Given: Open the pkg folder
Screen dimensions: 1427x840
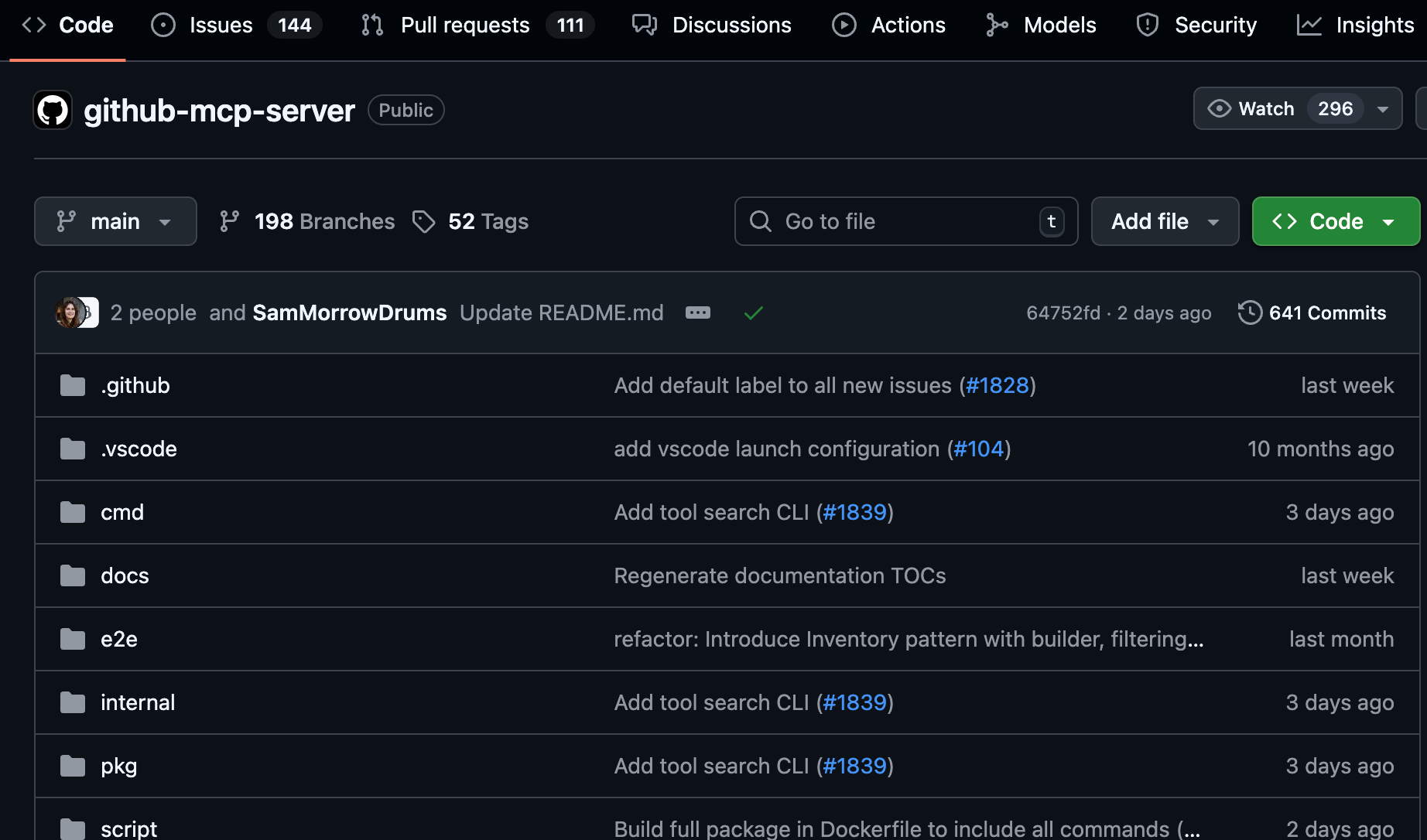Looking at the screenshot, I should [x=119, y=766].
